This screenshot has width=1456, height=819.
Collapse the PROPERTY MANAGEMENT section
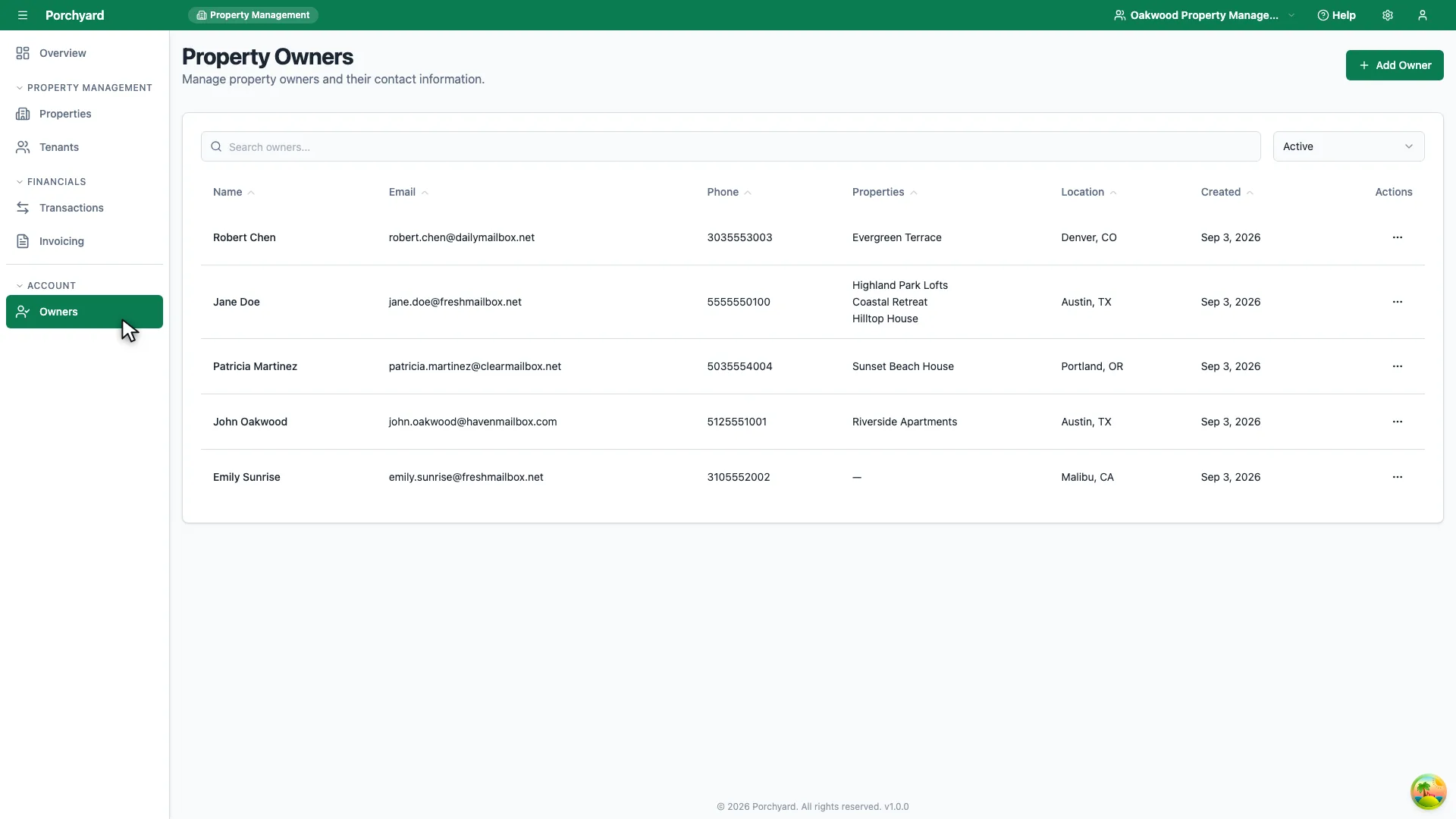pyautogui.click(x=84, y=88)
